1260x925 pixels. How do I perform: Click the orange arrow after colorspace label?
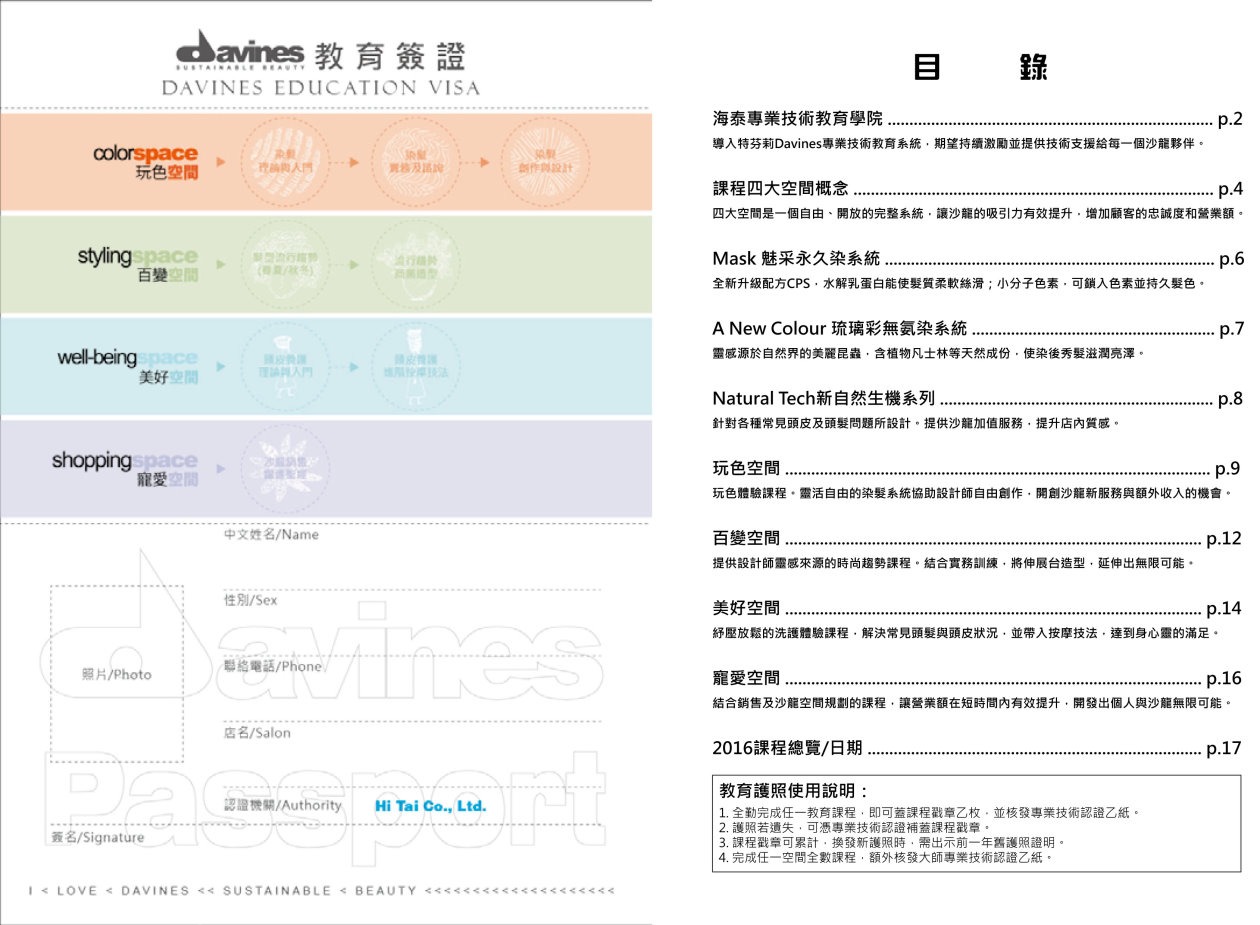point(221,161)
